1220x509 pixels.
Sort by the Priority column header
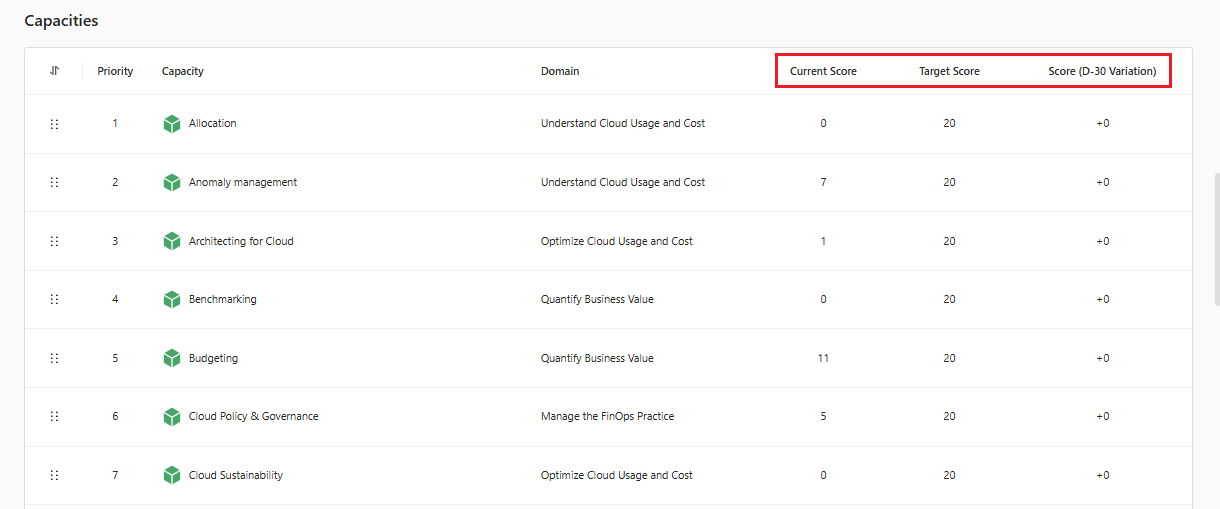115,71
